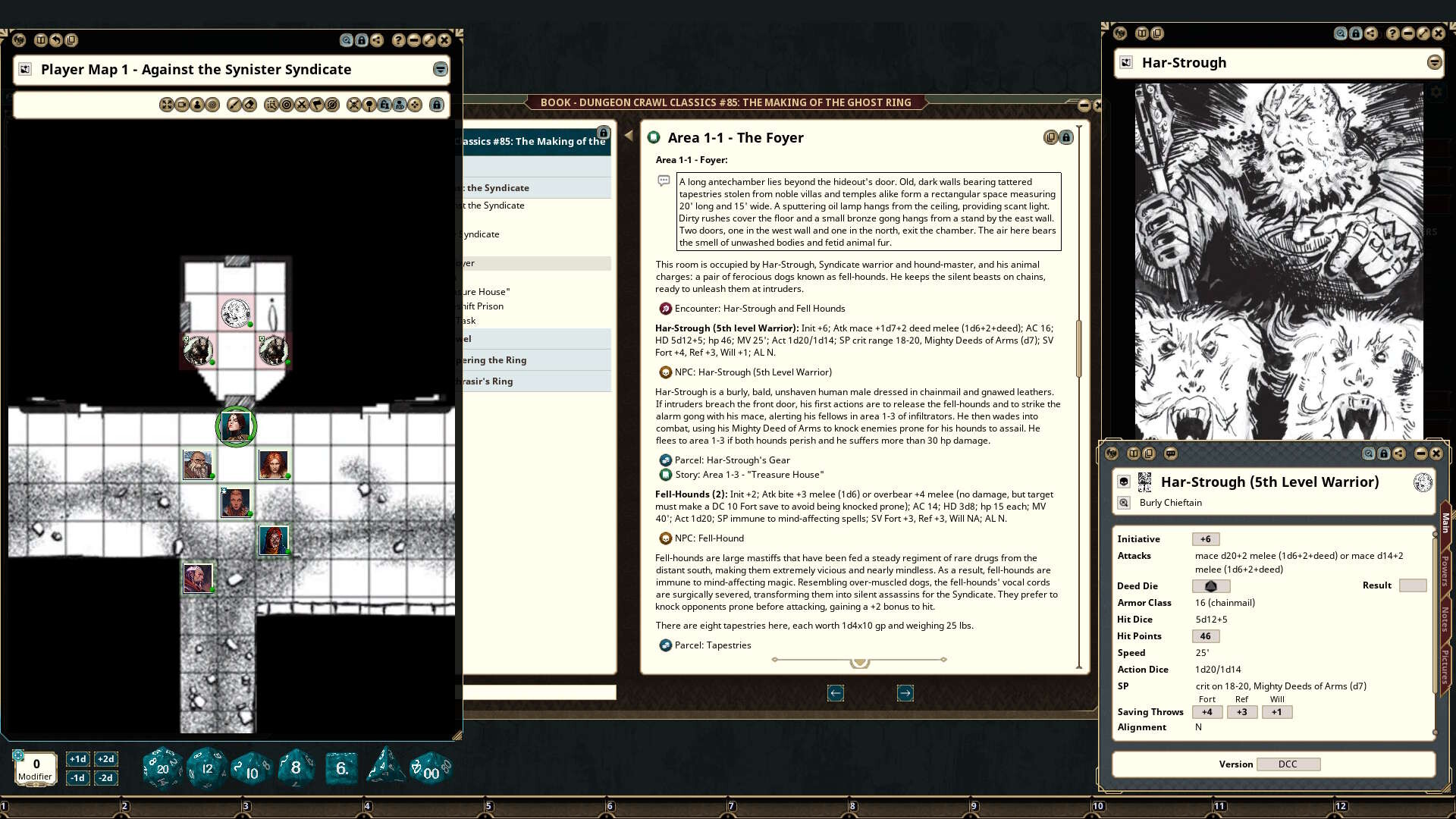Image resolution: width=1456 pixels, height=819 pixels.
Task: Click the Version DCC field
Action: coord(1288,764)
